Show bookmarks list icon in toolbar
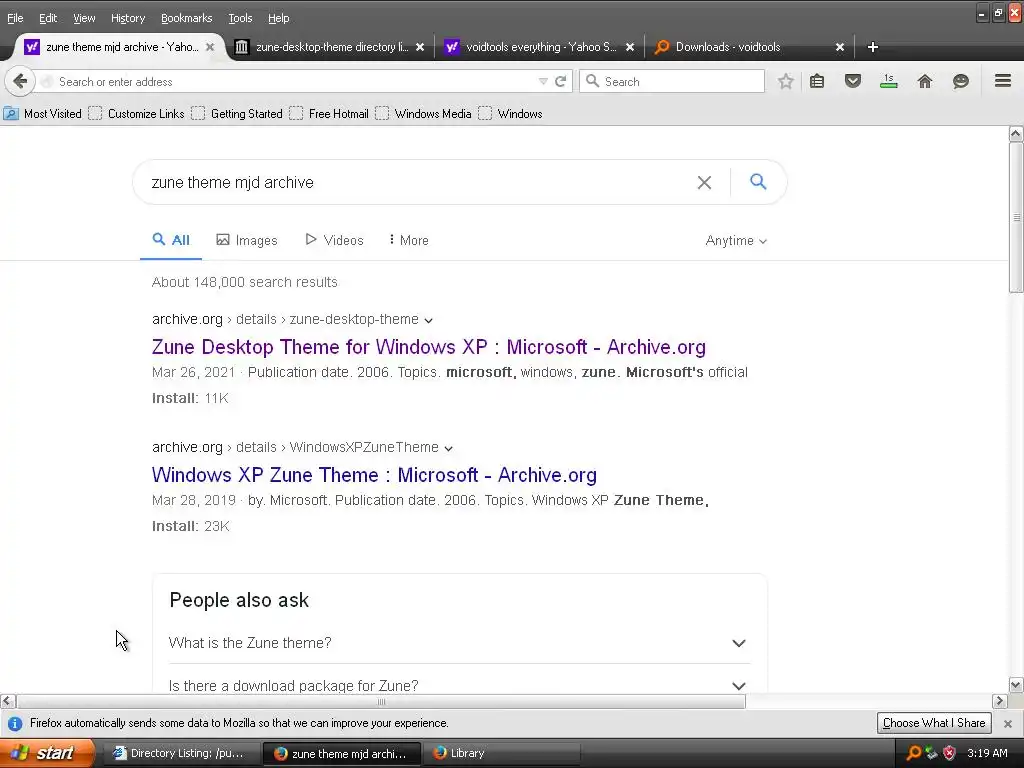Image resolution: width=1024 pixels, height=768 pixels. [x=817, y=82]
